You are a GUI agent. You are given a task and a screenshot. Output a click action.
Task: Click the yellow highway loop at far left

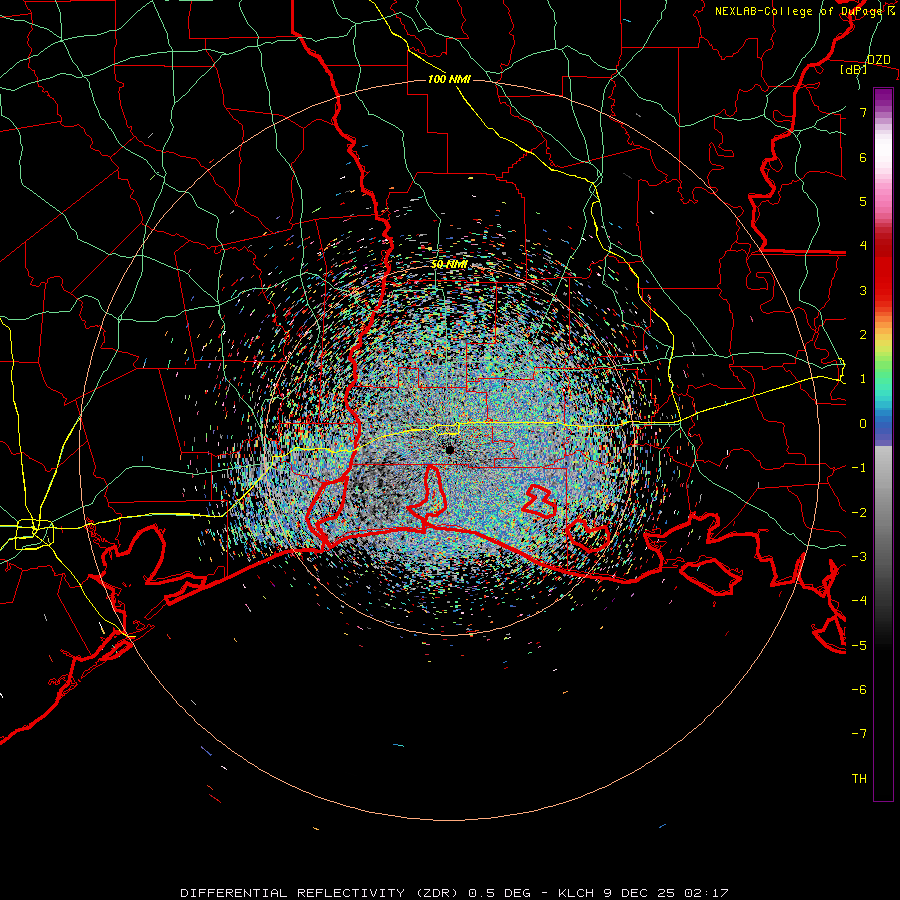pos(34,534)
